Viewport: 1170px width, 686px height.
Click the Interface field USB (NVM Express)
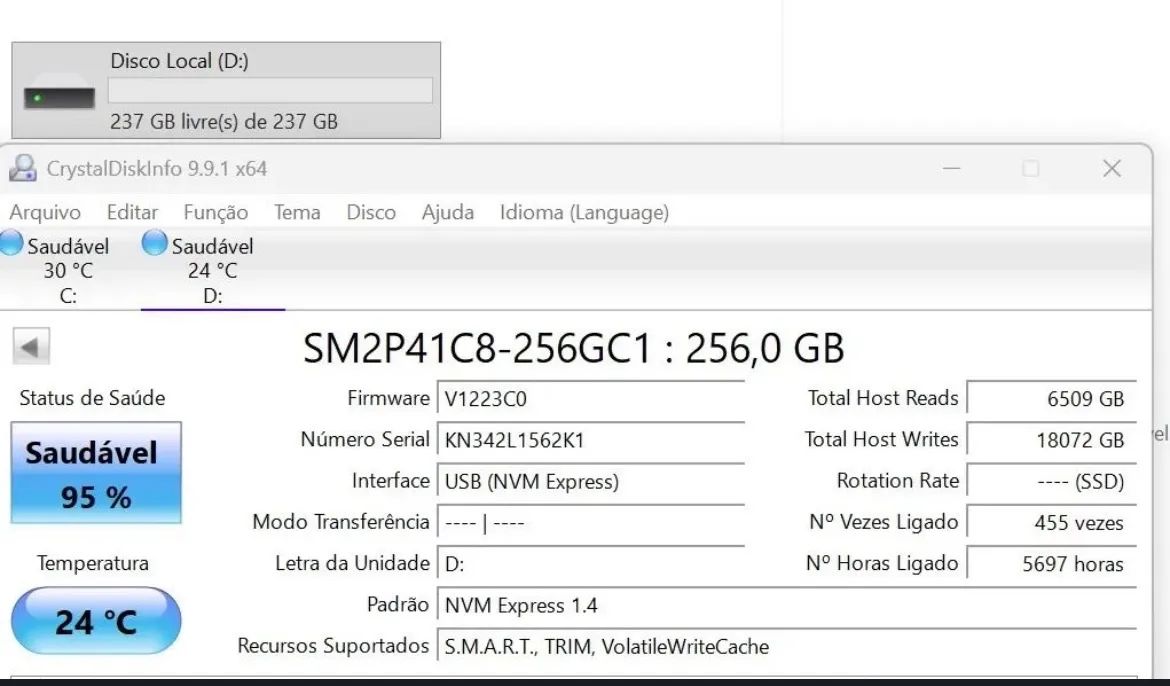click(x=591, y=481)
